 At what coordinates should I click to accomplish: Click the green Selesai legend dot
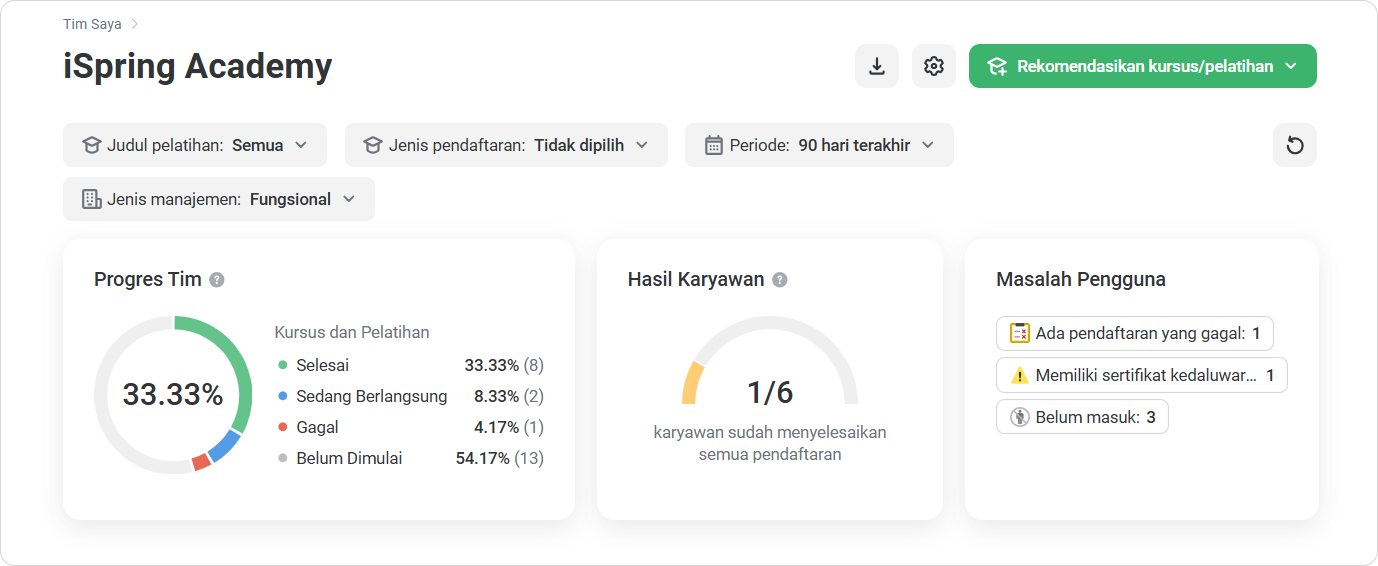point(283,365)
